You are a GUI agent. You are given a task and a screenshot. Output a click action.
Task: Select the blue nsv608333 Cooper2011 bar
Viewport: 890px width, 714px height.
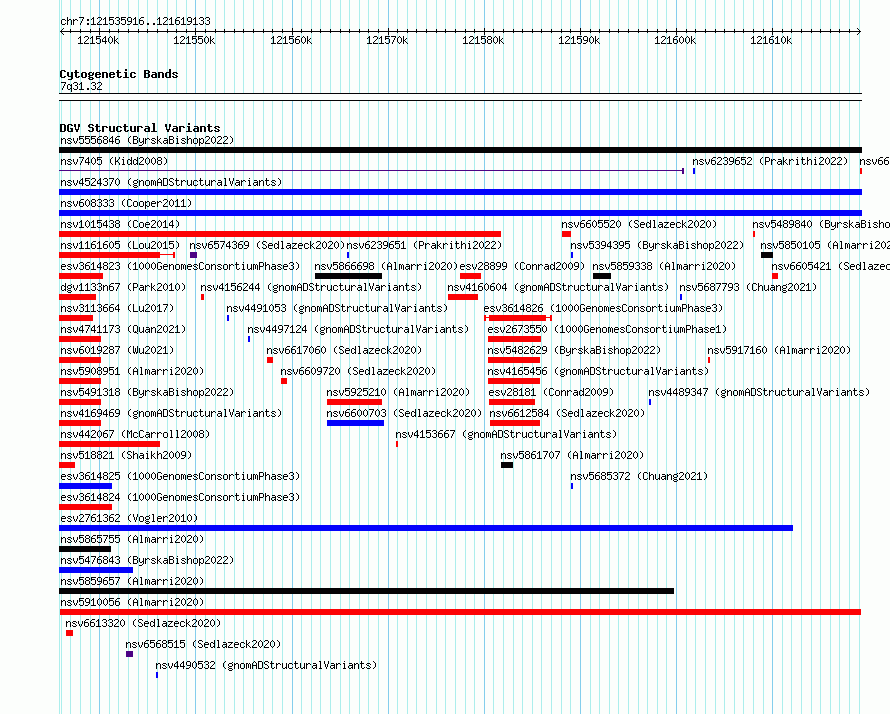(460, 213)
